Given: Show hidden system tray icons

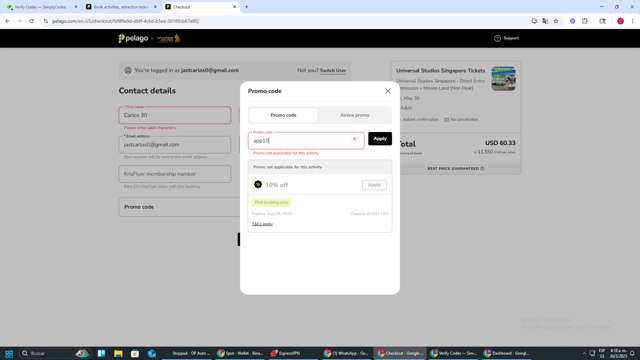Looking at the screenshot, I should pos(584,353).
